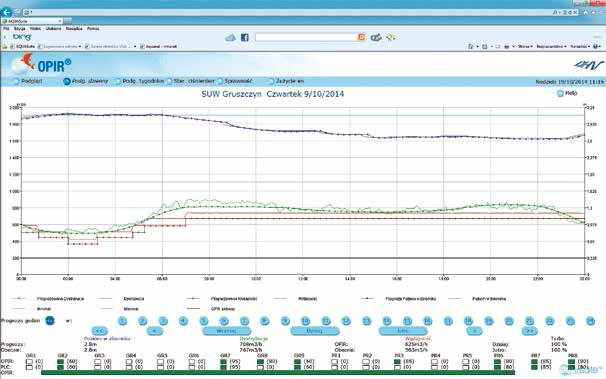Select hour 12 circle in the forecast row
The height and width of the screenshot is (379, 606).
346,321
